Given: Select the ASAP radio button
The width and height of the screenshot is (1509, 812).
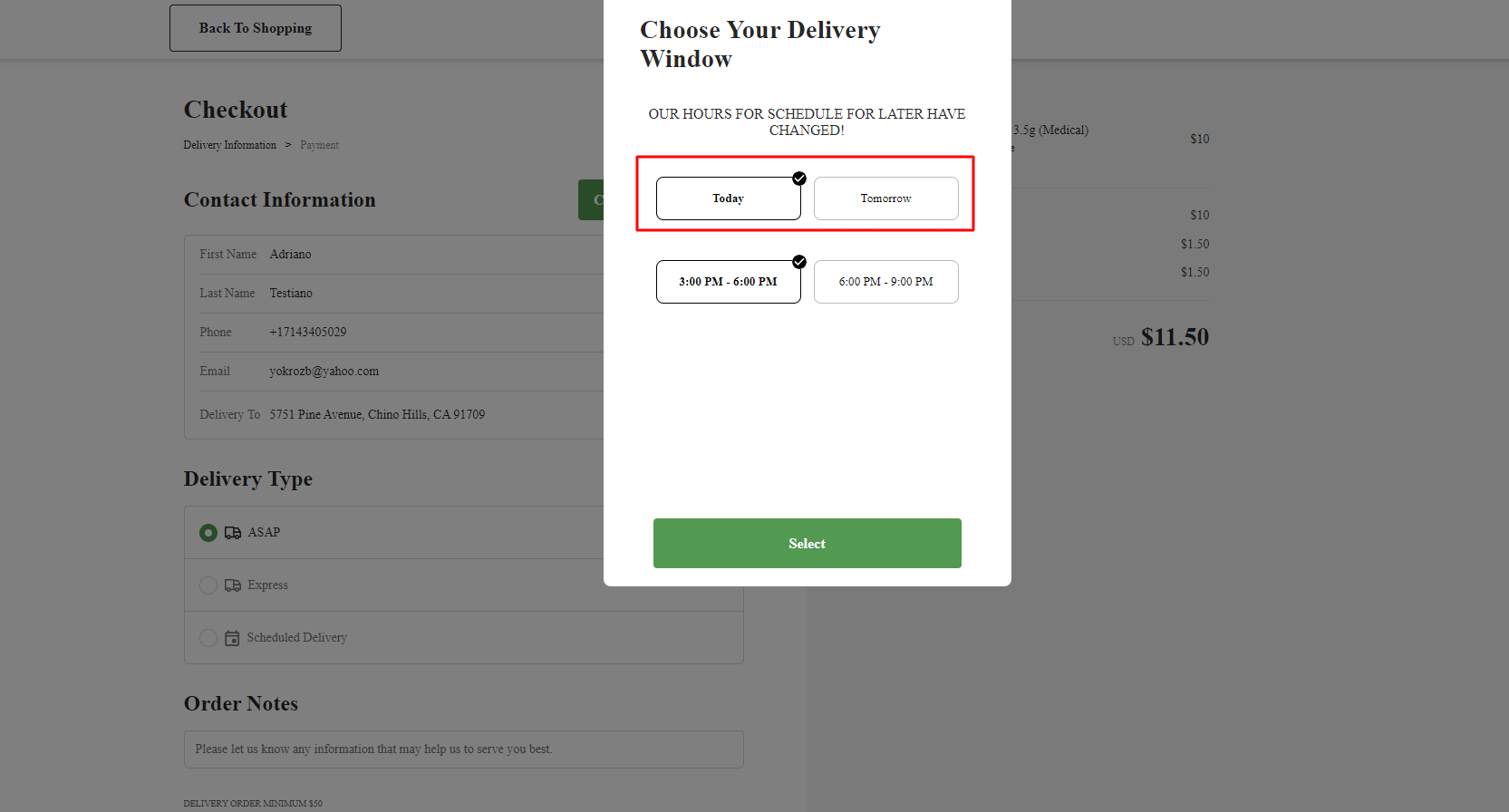Looking at the screenshot, I should coord(208,533).
